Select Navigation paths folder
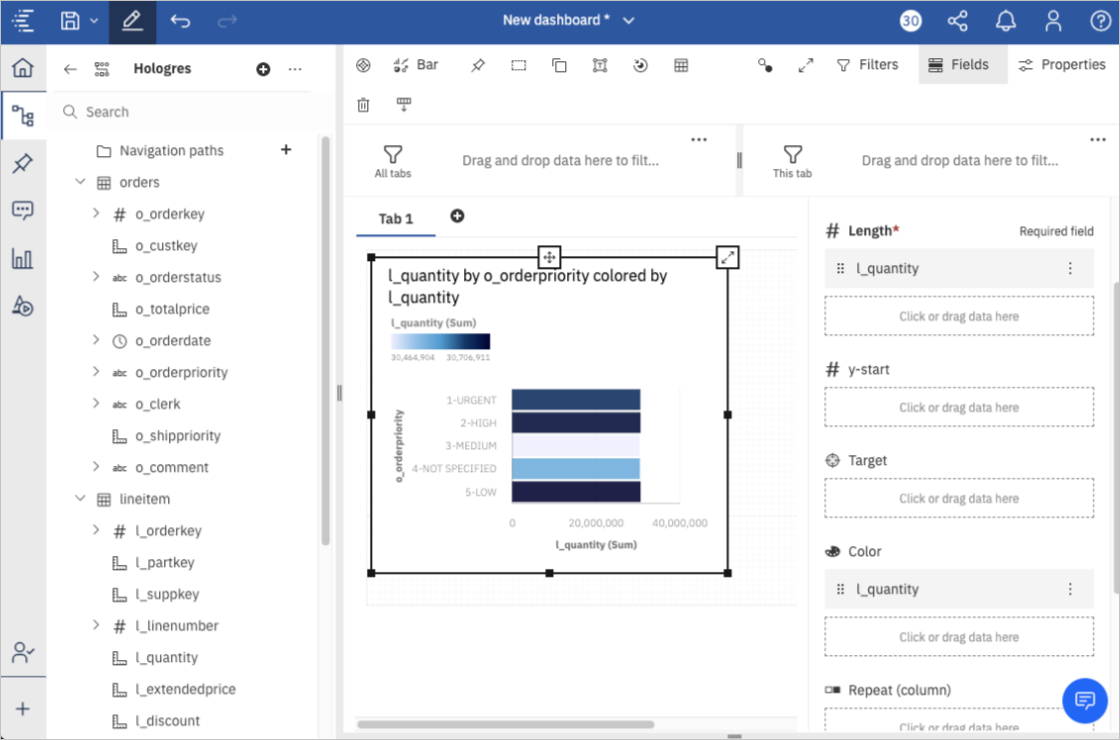This screenshot has width=1120, height=740. coord(171,151)
